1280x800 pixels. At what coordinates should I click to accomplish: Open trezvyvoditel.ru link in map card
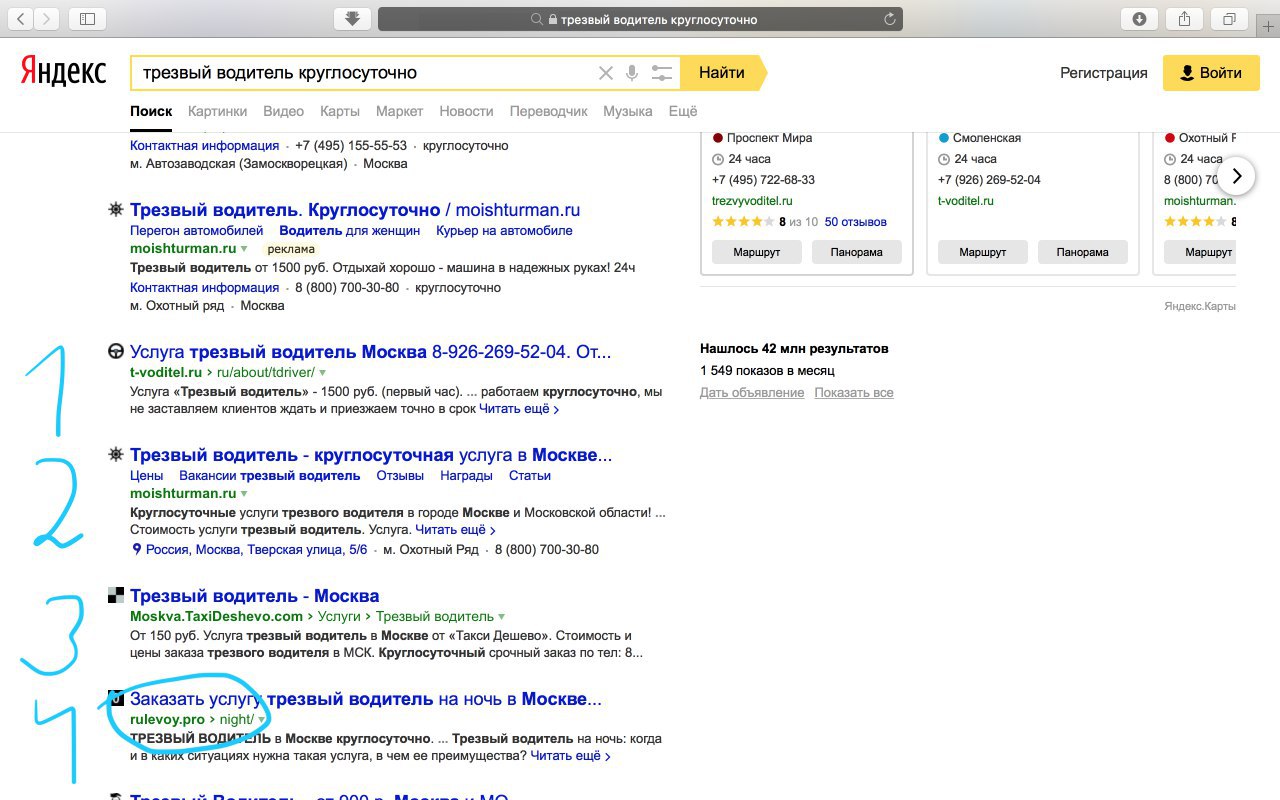point(752,201)
